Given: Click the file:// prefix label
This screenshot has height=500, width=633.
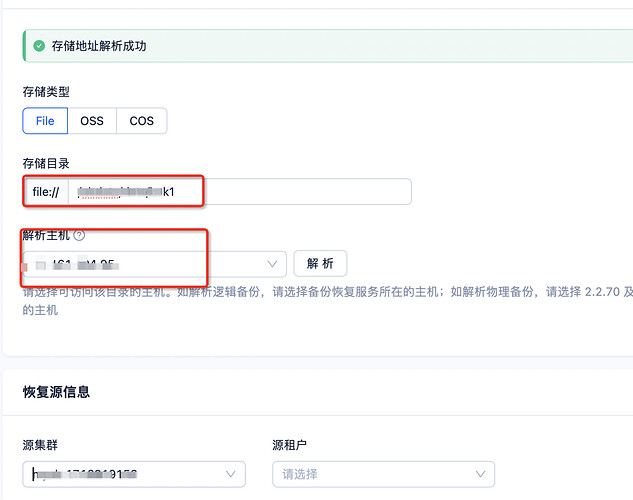Looking at the screenshot, I should (x=46, y=192).
